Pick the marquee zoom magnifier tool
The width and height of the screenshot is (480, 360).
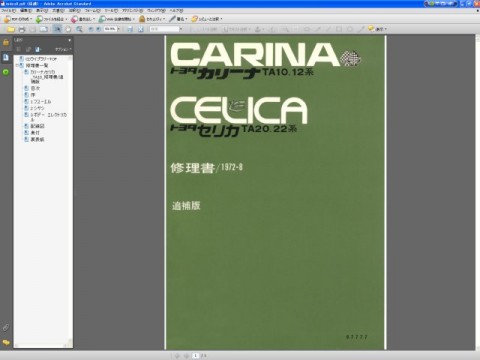[x=79, y=29]
